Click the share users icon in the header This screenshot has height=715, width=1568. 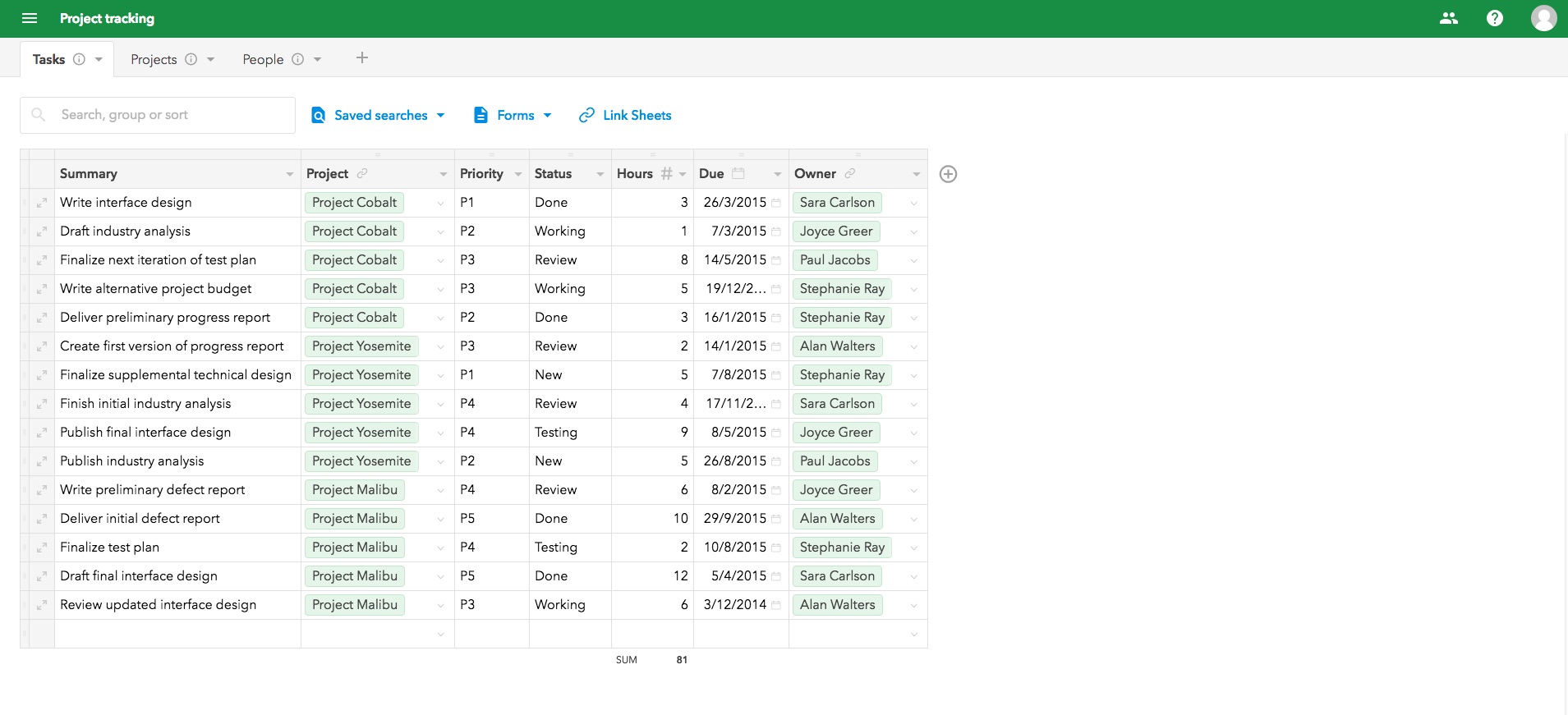1449,18
